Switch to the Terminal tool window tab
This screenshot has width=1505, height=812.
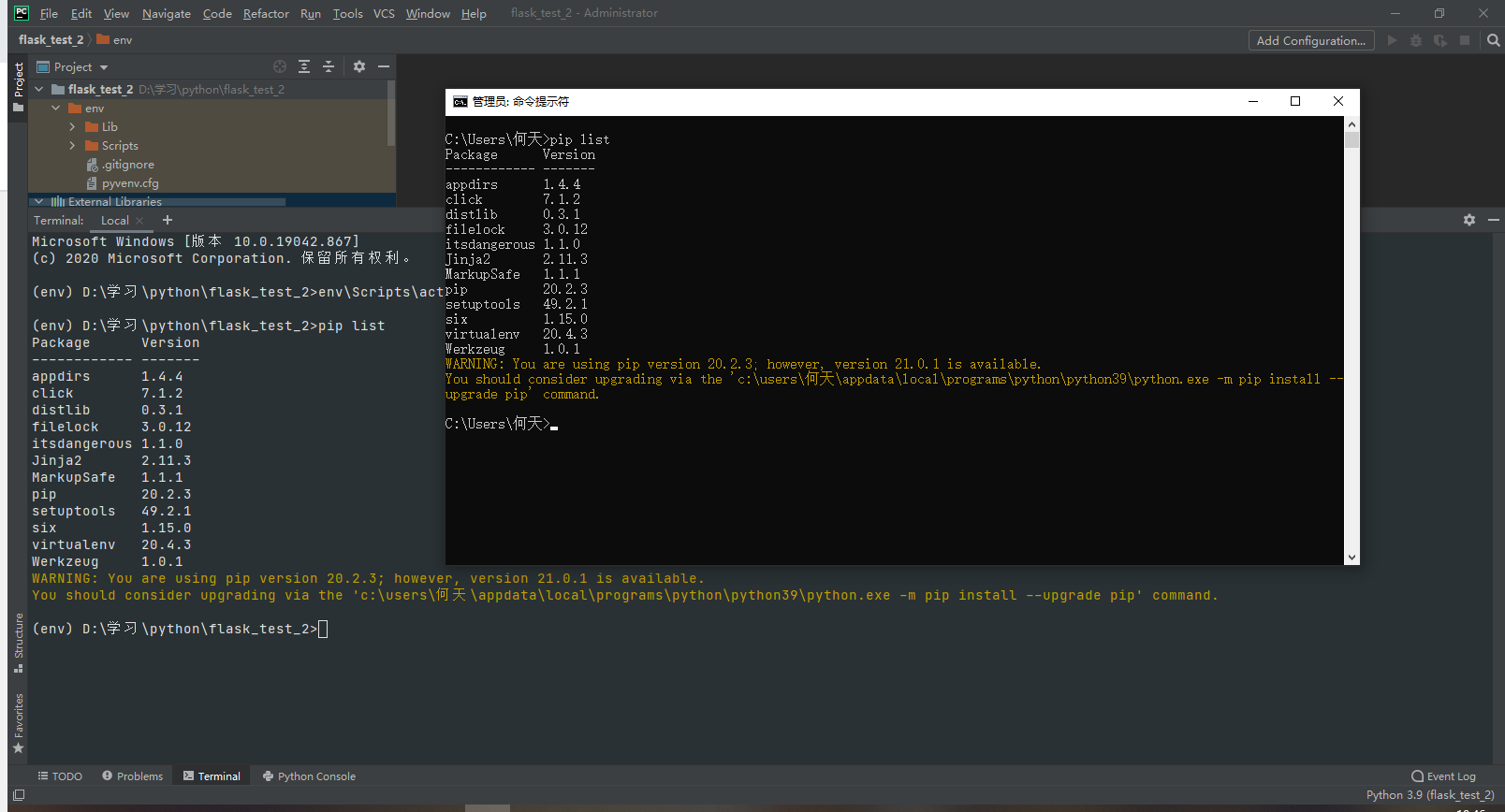(x=212, y=776)
